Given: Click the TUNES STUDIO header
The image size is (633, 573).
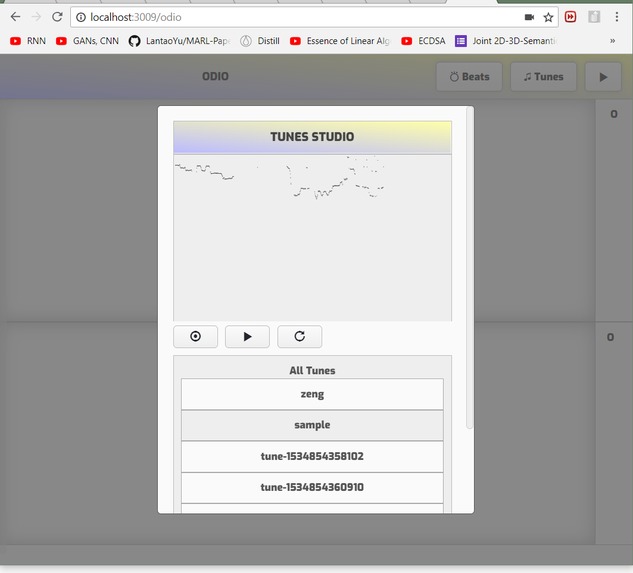Looking at the screenshot, I should pyautogui.click(x=312, y=137).
